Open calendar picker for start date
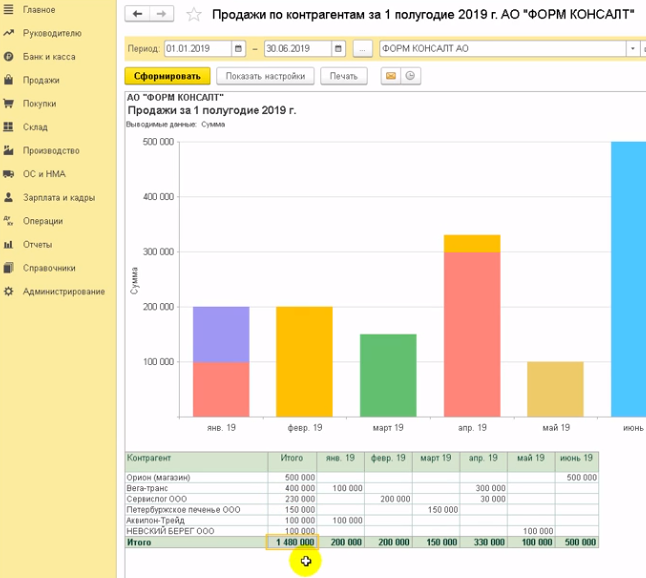The width and height of the screenshot is (646, 578). (238, 48)
